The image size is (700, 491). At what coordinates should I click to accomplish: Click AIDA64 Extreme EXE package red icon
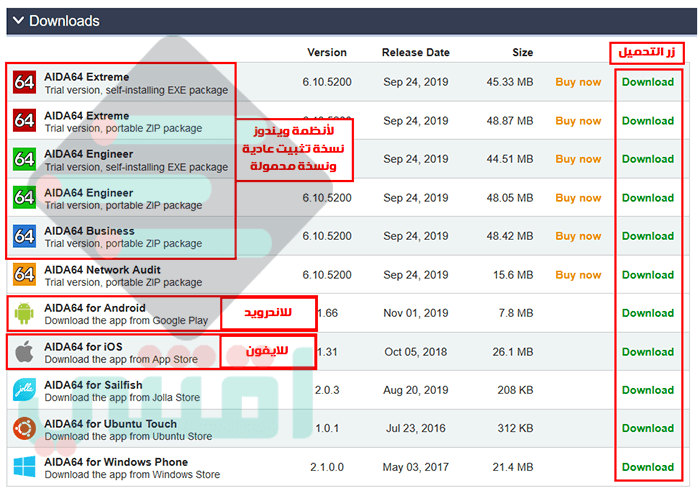click(x=24, y=82)
